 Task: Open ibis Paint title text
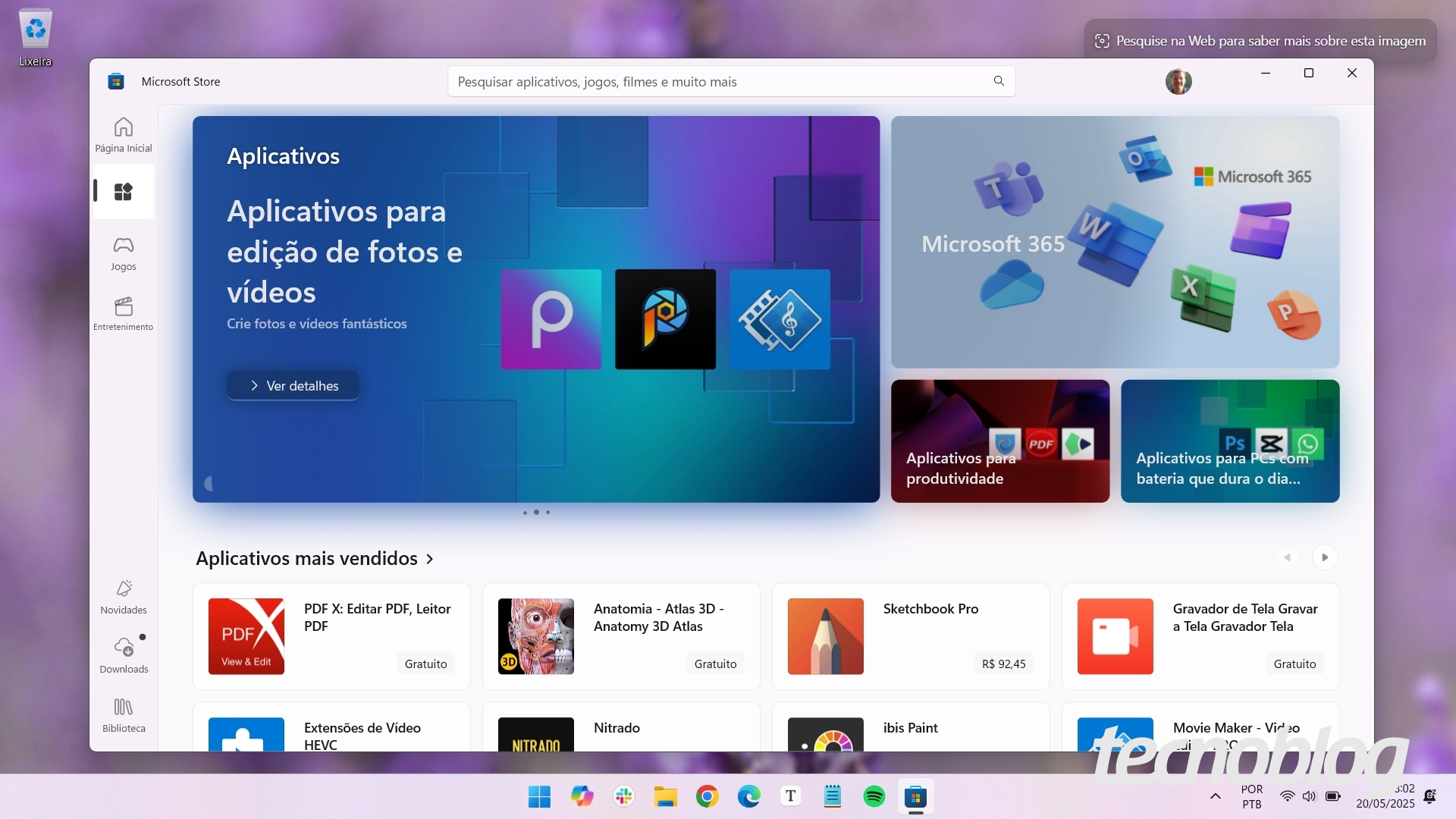910,728
